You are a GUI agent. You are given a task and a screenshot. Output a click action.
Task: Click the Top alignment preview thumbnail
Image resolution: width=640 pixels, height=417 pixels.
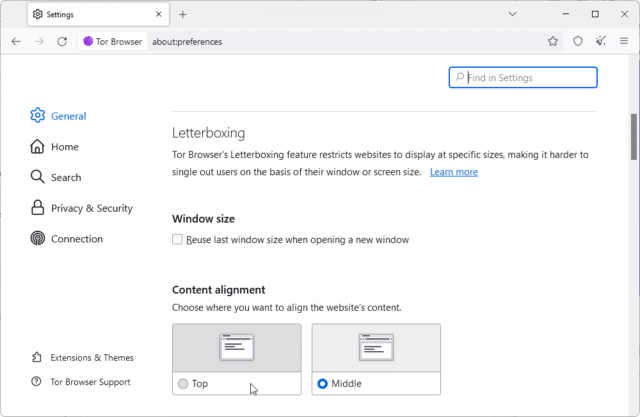[237, 348]
